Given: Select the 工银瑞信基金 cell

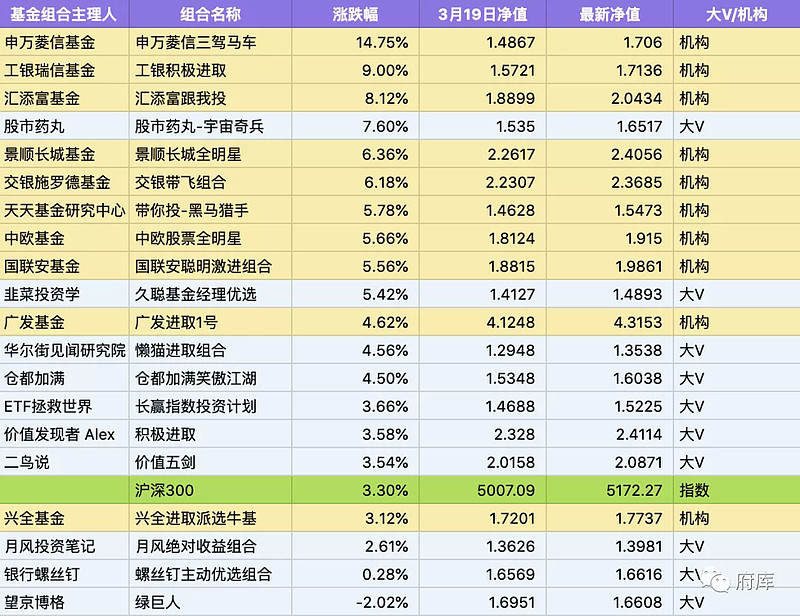Looking at the screenshot, I should point(64,70).
